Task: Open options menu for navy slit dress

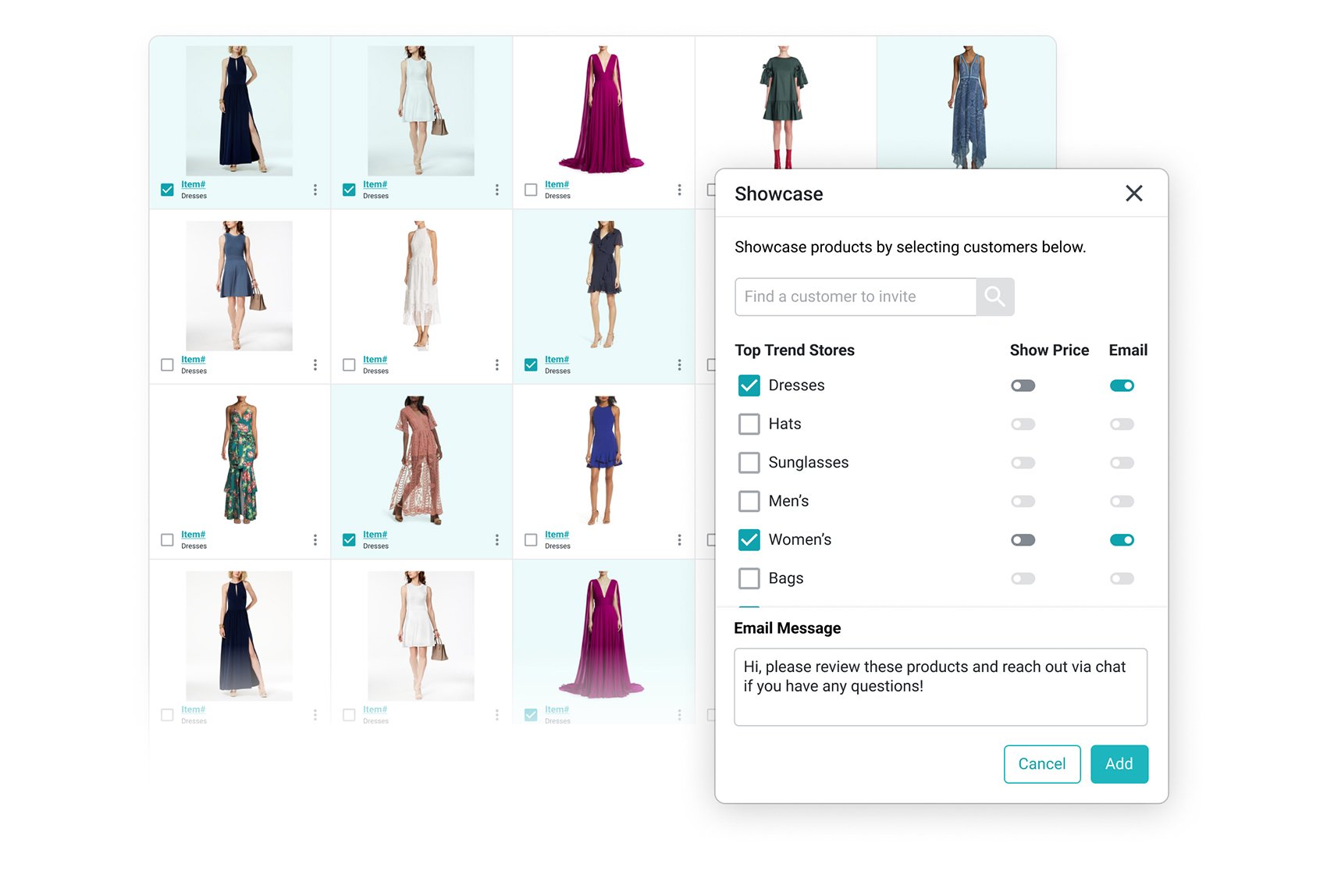Action: [315, 190]
